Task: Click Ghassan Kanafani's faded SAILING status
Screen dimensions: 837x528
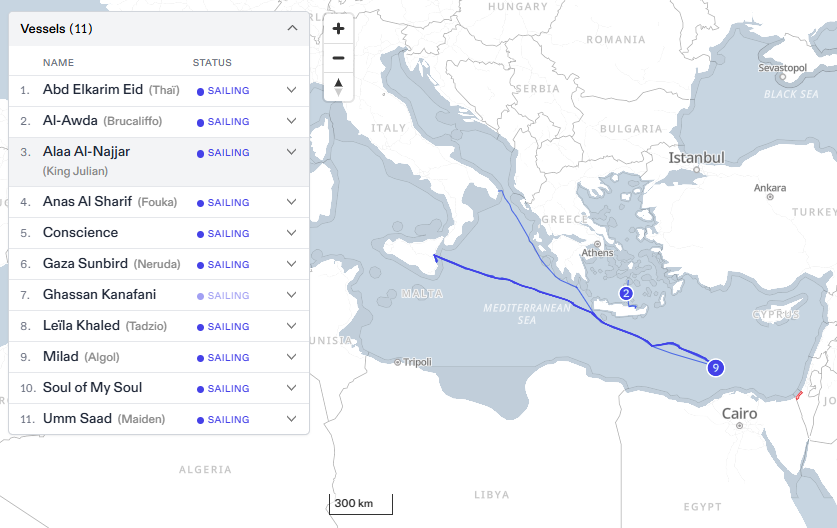Action: pos(223,296)
